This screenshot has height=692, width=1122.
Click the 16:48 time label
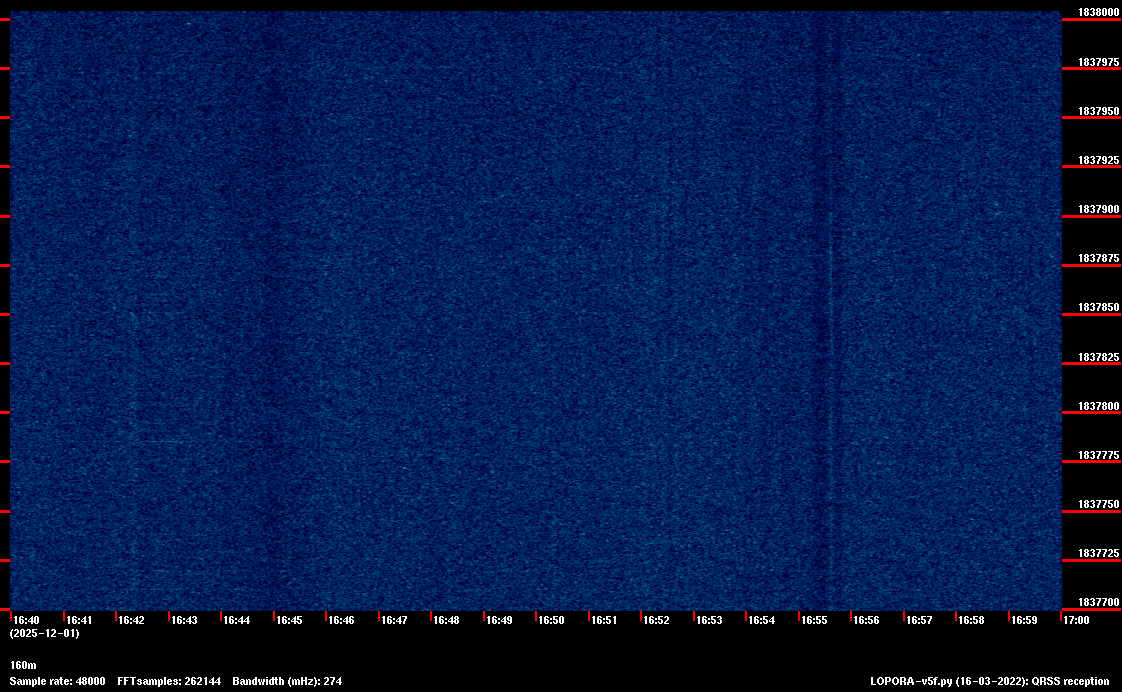coord(447,620)
